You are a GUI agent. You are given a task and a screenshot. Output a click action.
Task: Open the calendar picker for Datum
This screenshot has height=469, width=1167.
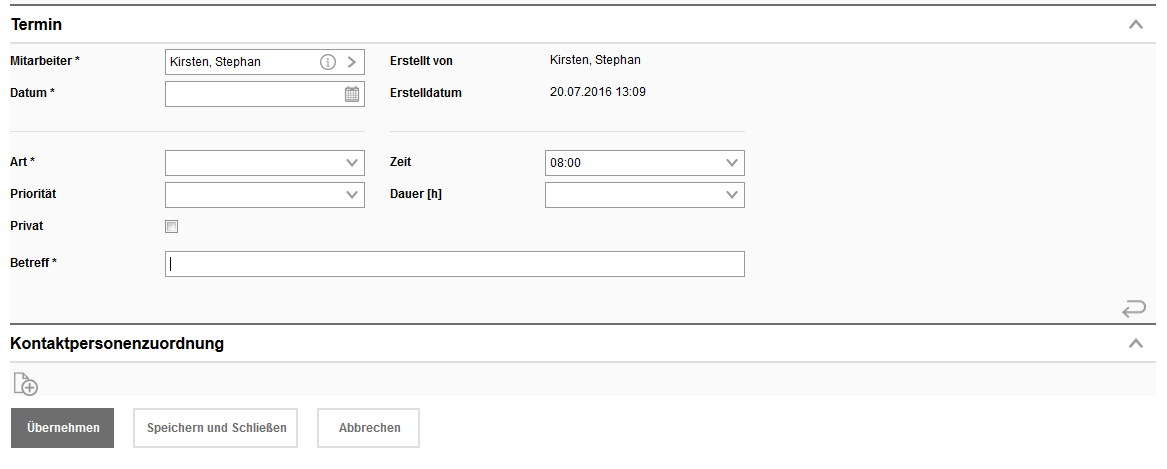(x=352, y=94)
